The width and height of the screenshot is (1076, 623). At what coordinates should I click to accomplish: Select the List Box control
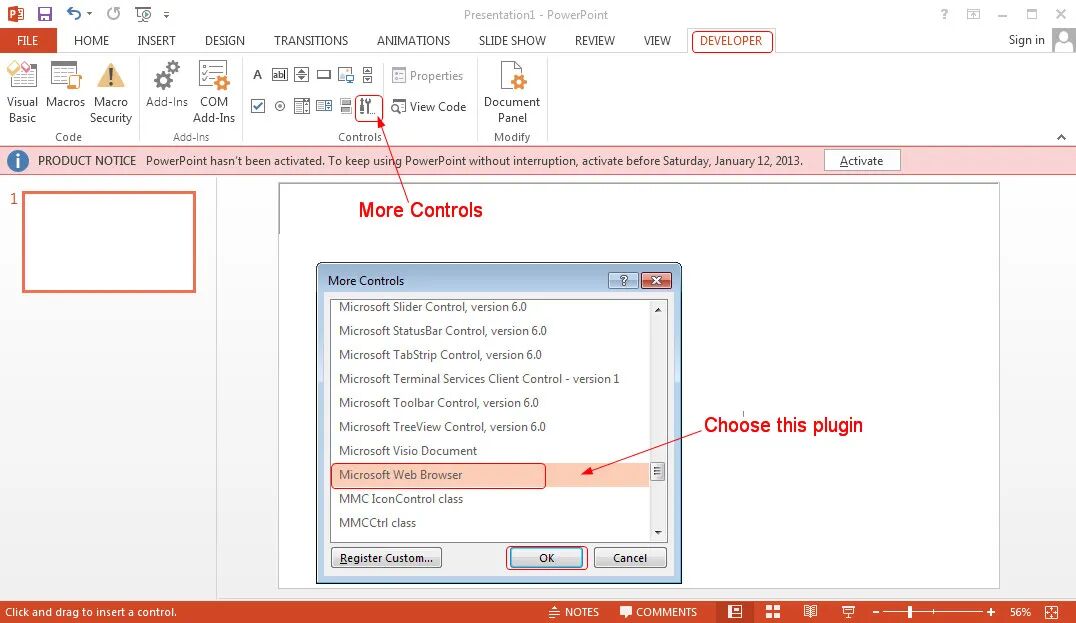pos(301,106)
